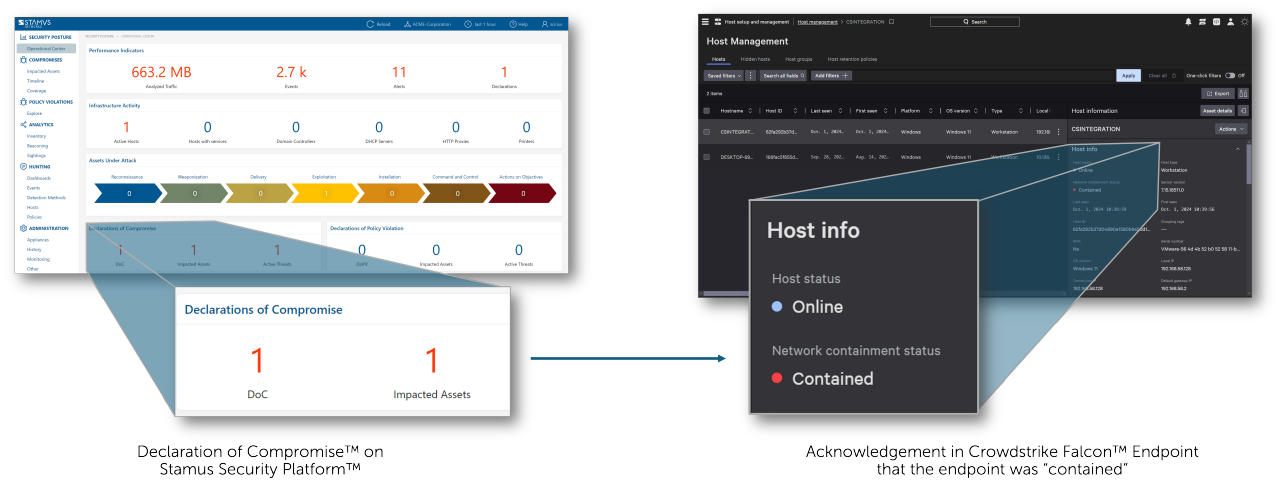The height and width of the screenshot is (489, 1280).
Task: Click the Falcon user profile icon
Action: tap(1231, 22)
